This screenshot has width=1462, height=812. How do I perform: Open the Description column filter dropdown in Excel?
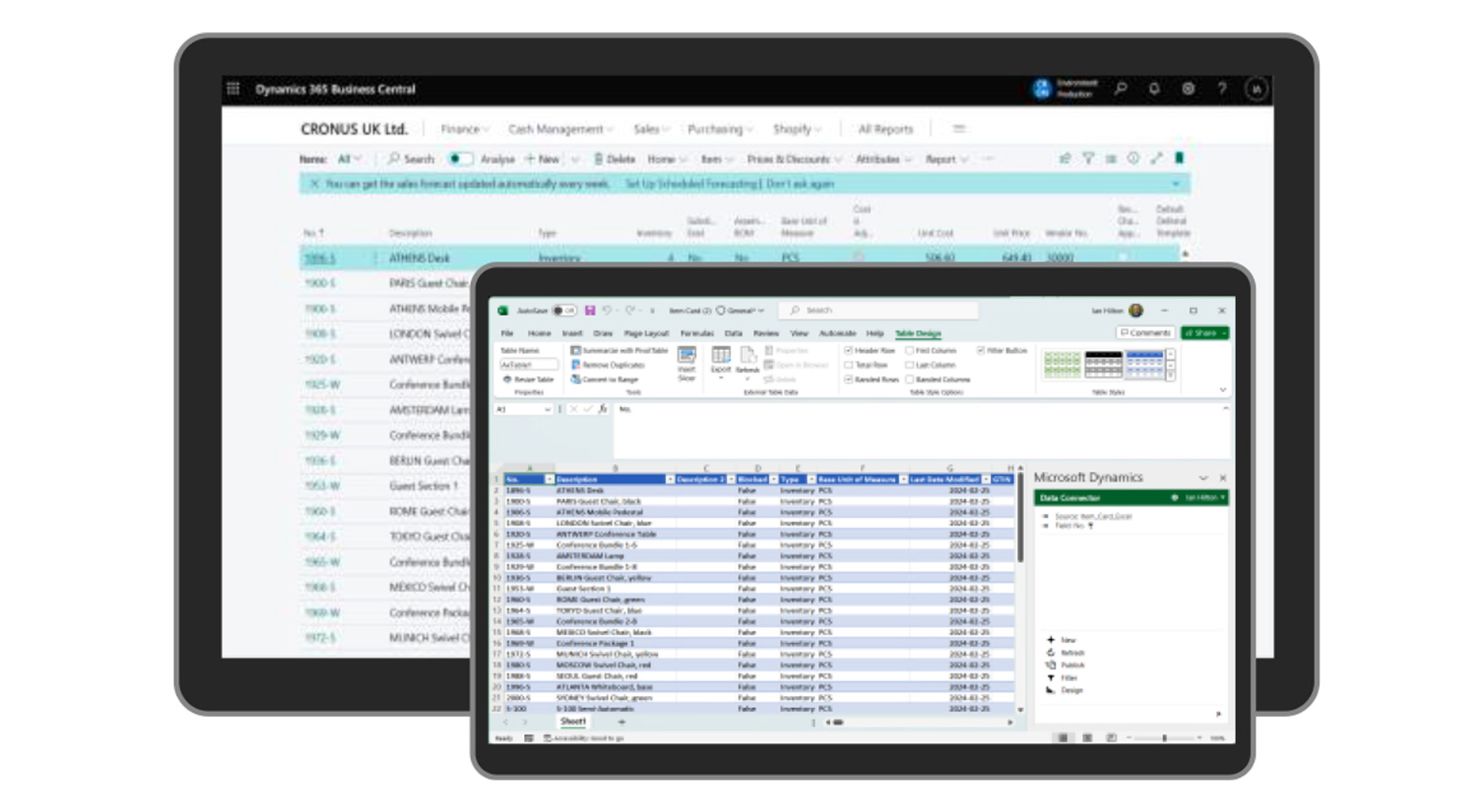click(x=670, y=480)
